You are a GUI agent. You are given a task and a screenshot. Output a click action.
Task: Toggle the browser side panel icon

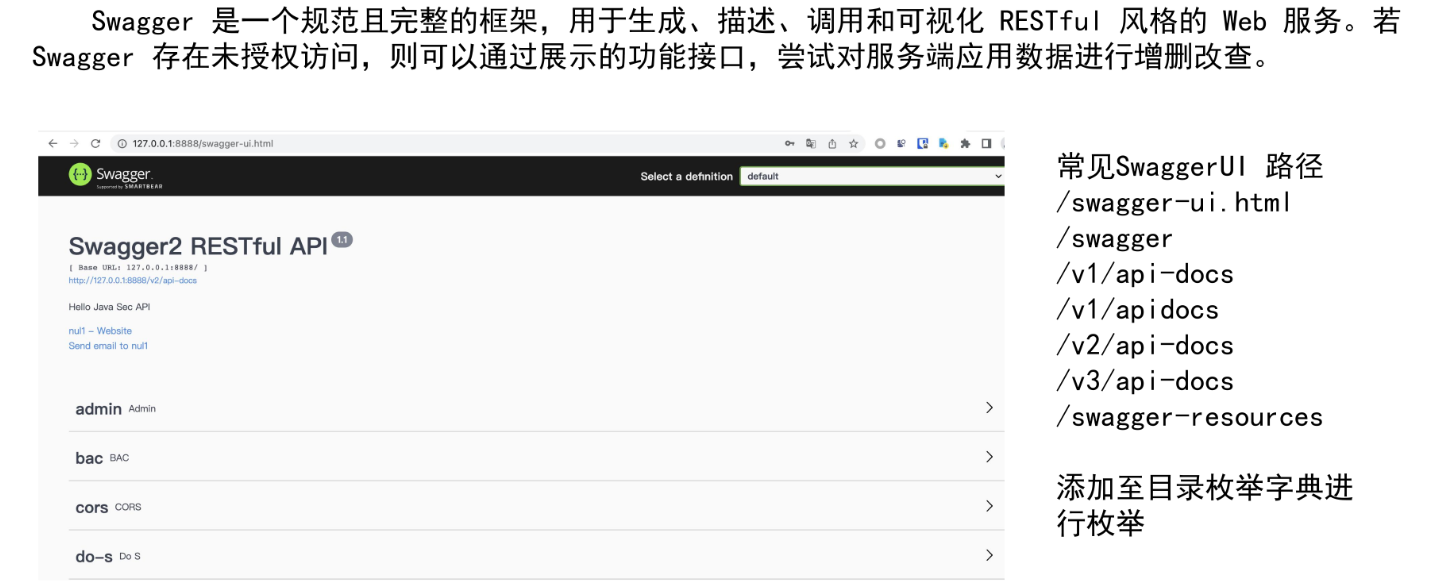coord(986,144)
